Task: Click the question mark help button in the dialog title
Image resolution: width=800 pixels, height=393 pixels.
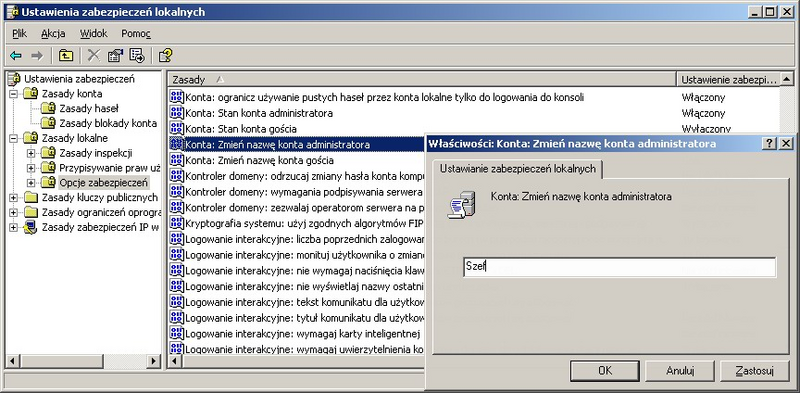Action: (769, 144)
